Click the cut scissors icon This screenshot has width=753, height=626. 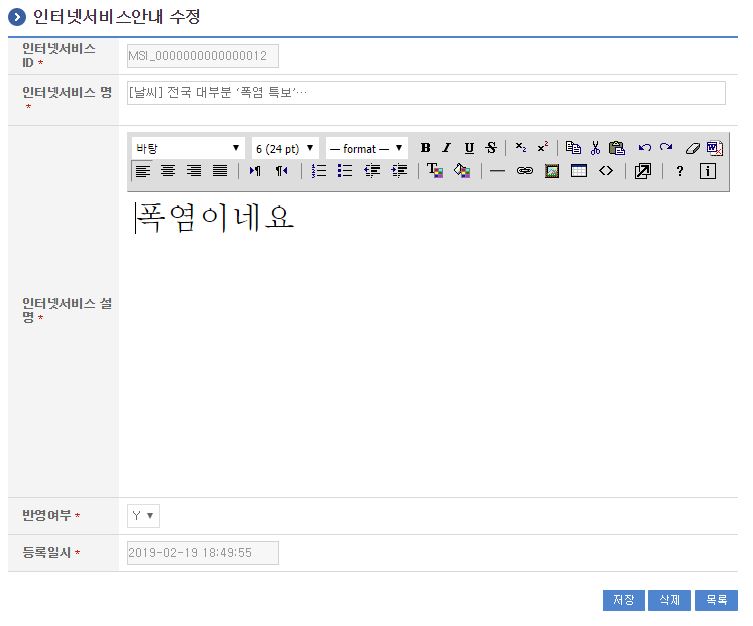coord(595,148)
